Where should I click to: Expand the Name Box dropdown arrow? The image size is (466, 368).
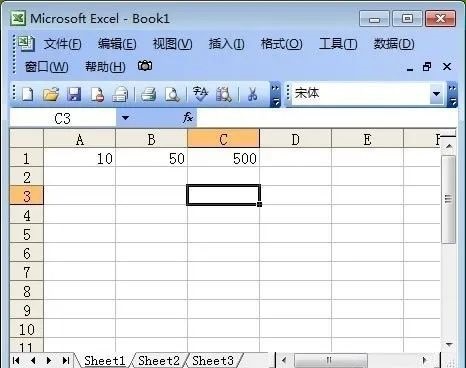click(x=125, y=118)
